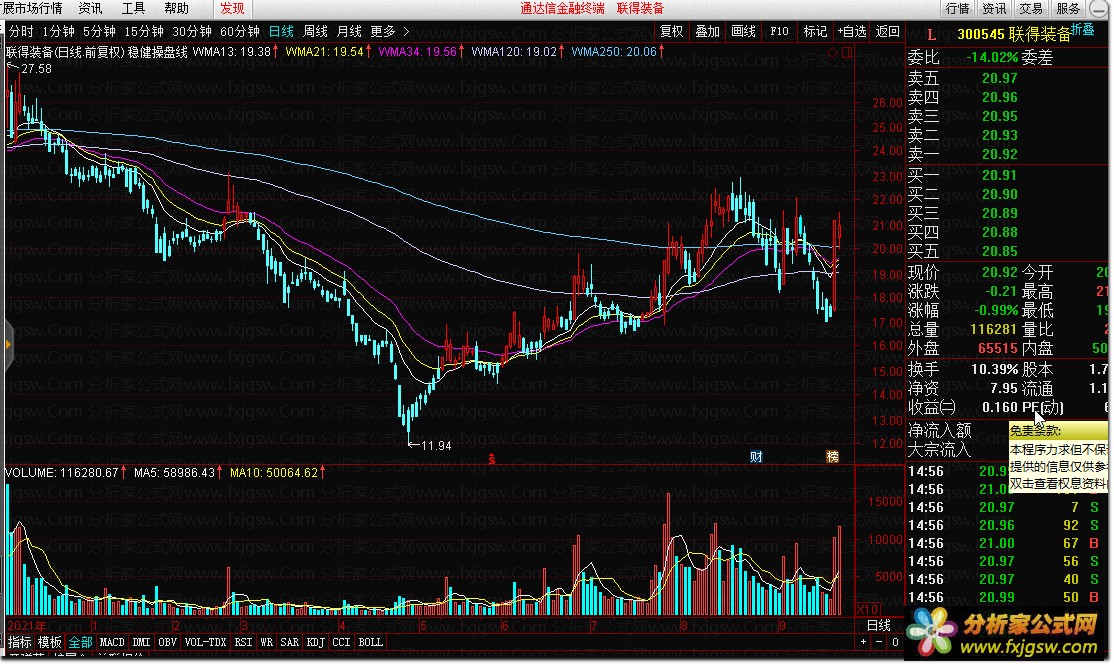Collapse the quote panel via 折叠
Screen dimensions: 1114x664
(1083, 29)
